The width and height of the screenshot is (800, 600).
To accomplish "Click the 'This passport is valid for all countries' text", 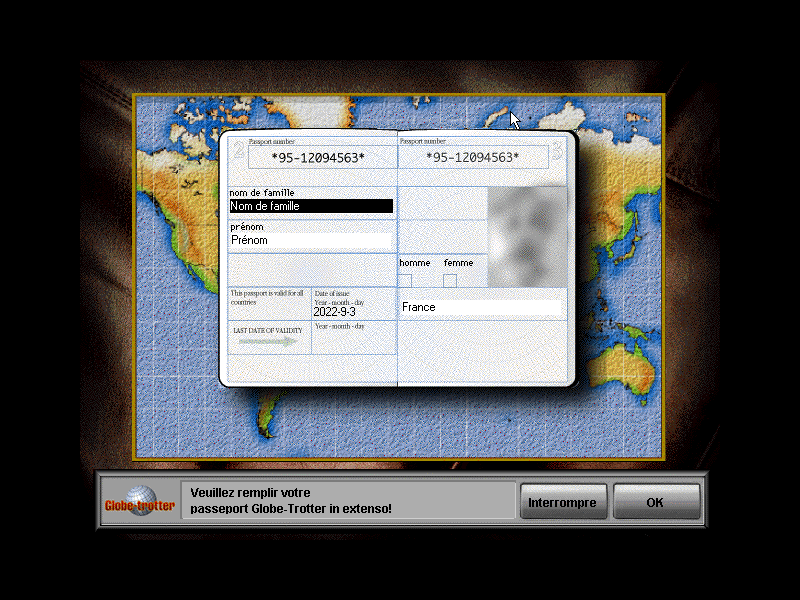I will pos(267,297).
